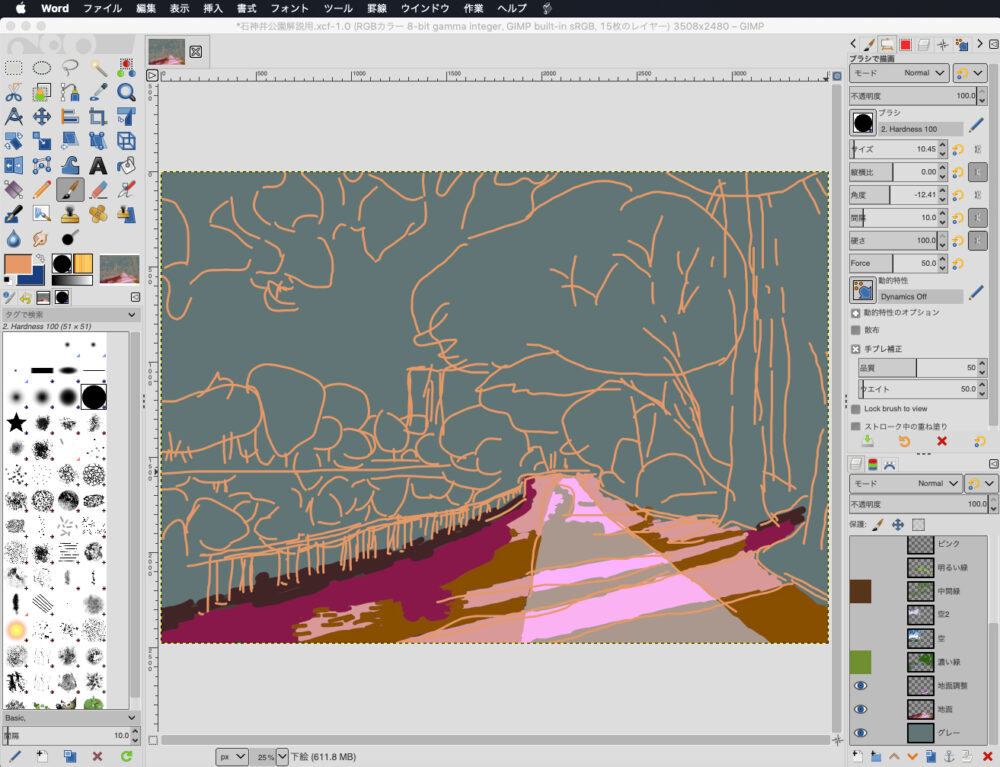Hide the グレー layer using its eye icon
The width and height of the screenshot is (1000, 767).
[x=859, y=733]
